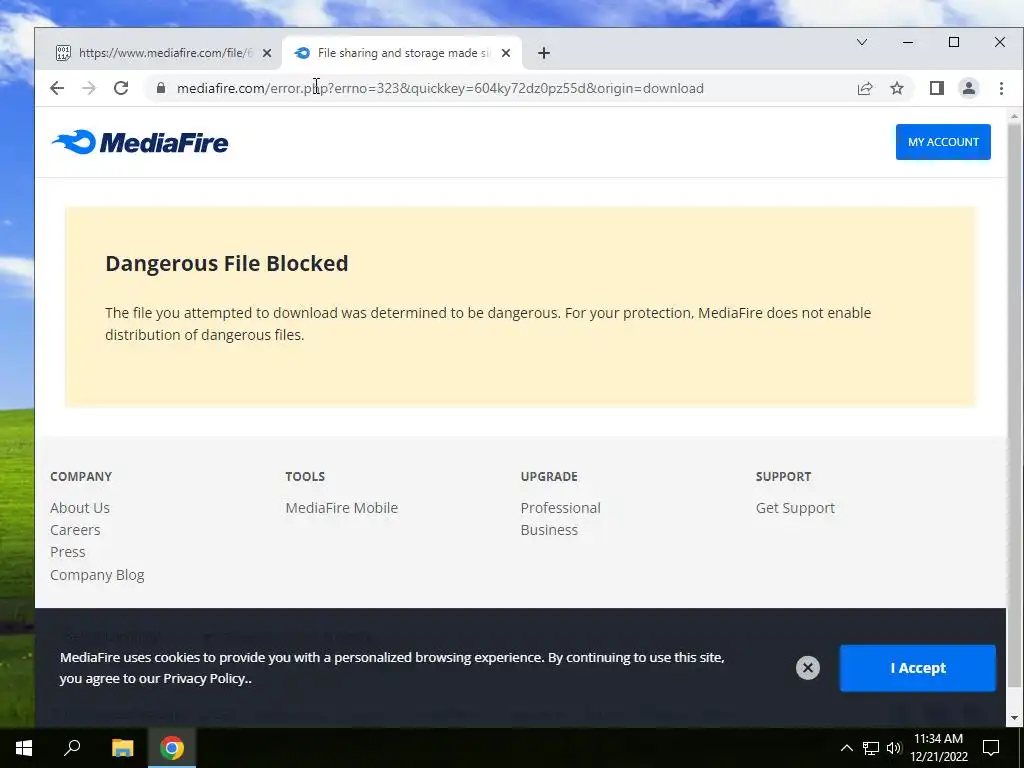Open a new tab with plus button
Viewport: 1024px width, 768px height.
tap(544, 53)
